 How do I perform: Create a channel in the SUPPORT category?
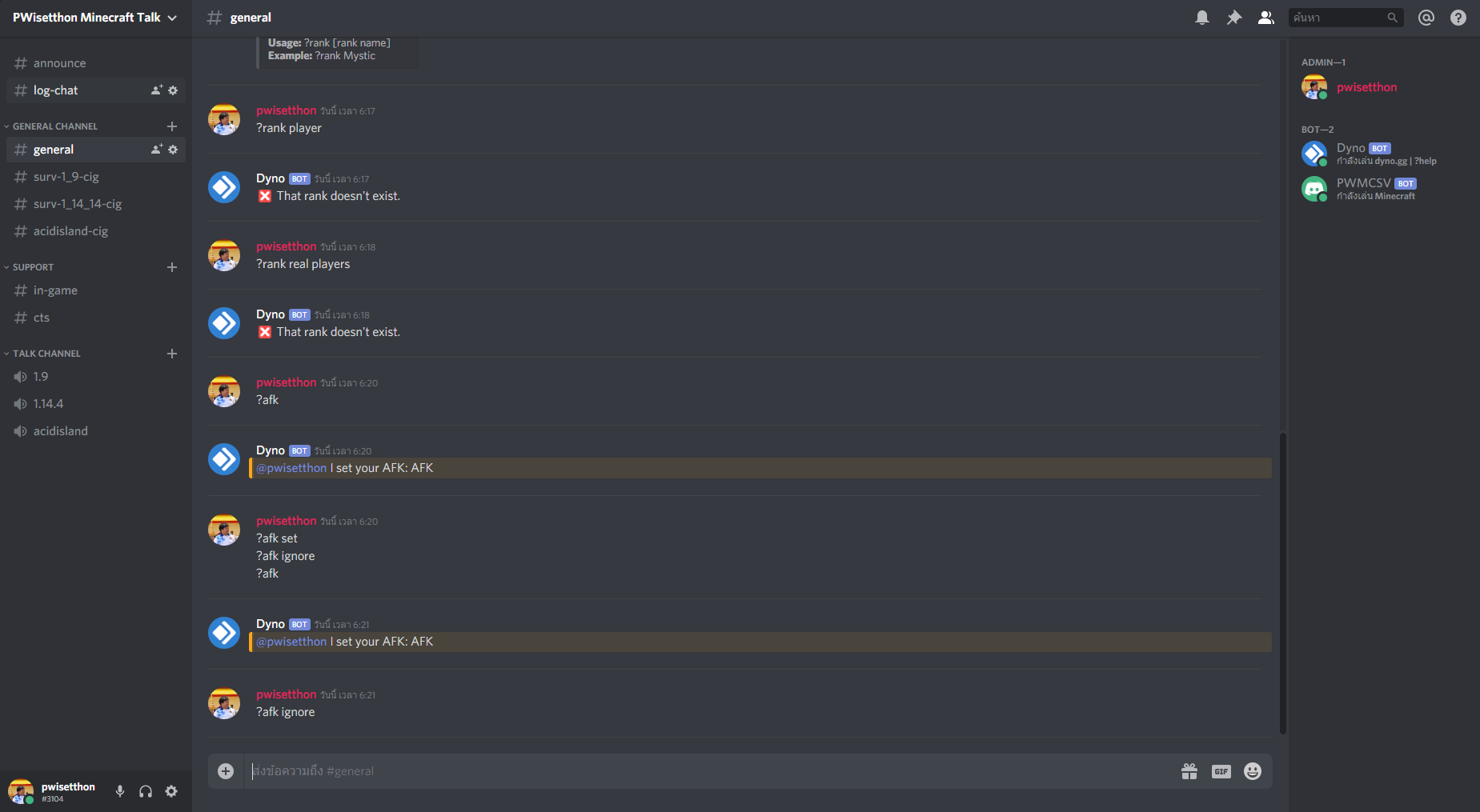click(172, 267)
